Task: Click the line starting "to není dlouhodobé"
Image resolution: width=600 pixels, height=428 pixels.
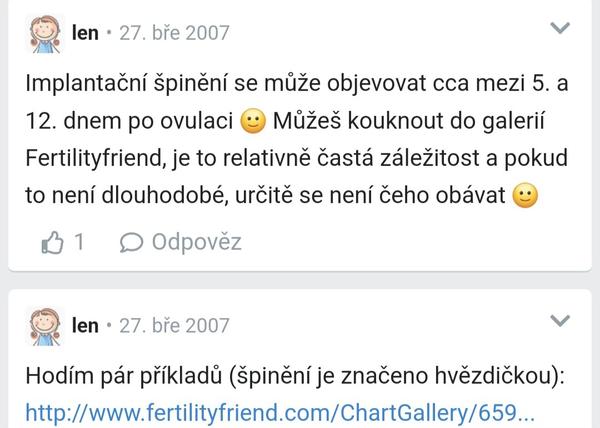Action: [x=265, y=197]
